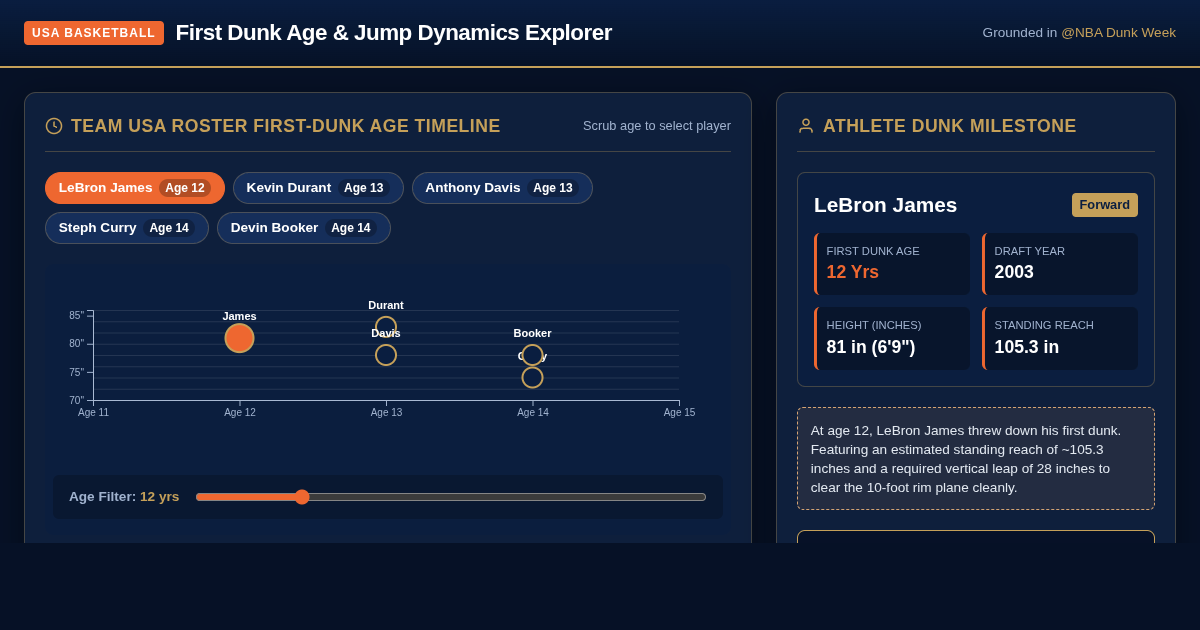Click the athlete person icon
Viewport: 1200px width, 630px height.
pos(806,126)
